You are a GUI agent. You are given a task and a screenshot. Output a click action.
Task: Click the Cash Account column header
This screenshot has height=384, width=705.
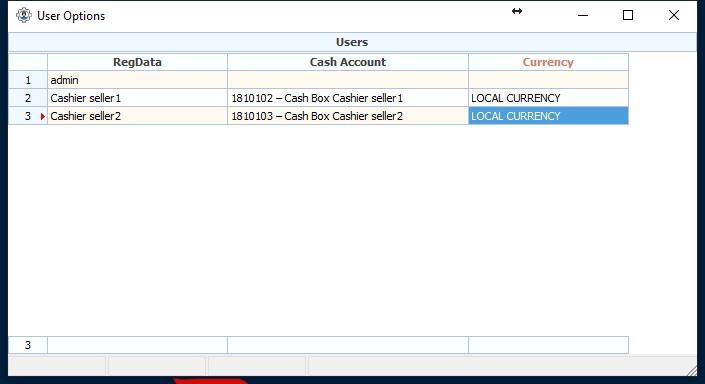point(348,62)
